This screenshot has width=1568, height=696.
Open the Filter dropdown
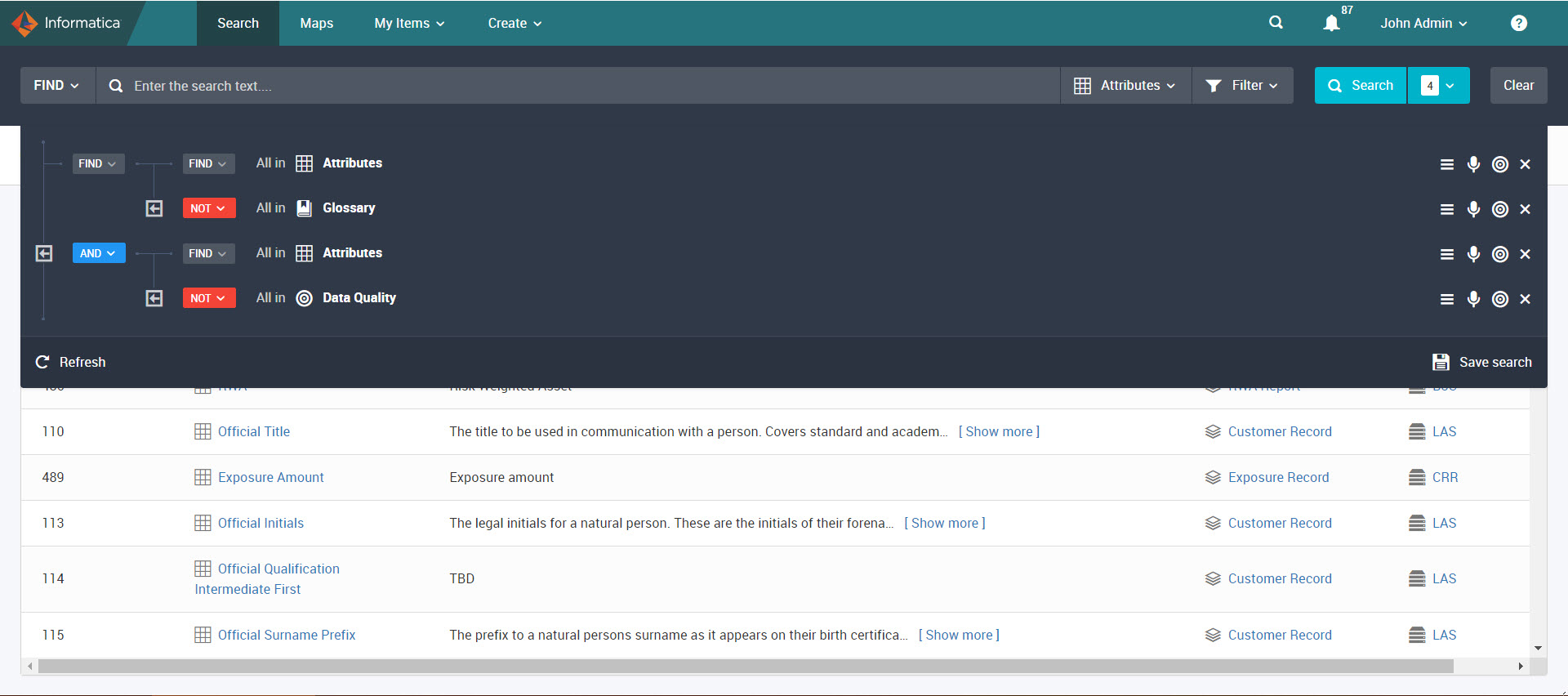pyautogui.click(x=1242, y=85)
